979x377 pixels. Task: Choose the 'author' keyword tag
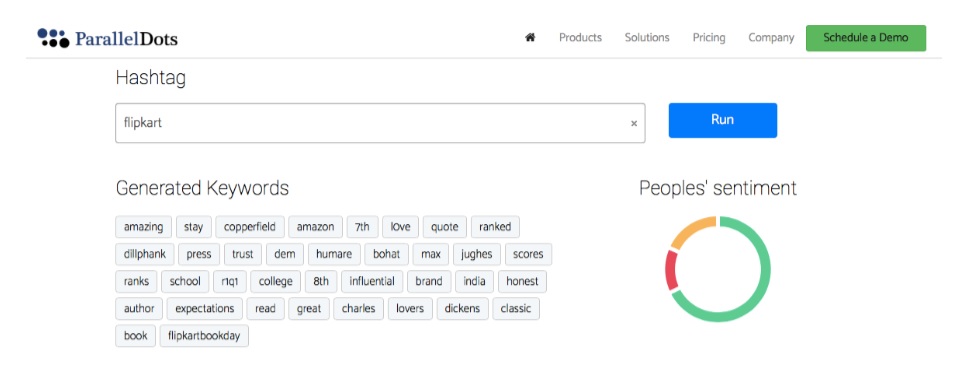pyautogui.click(x=139, y=308)
